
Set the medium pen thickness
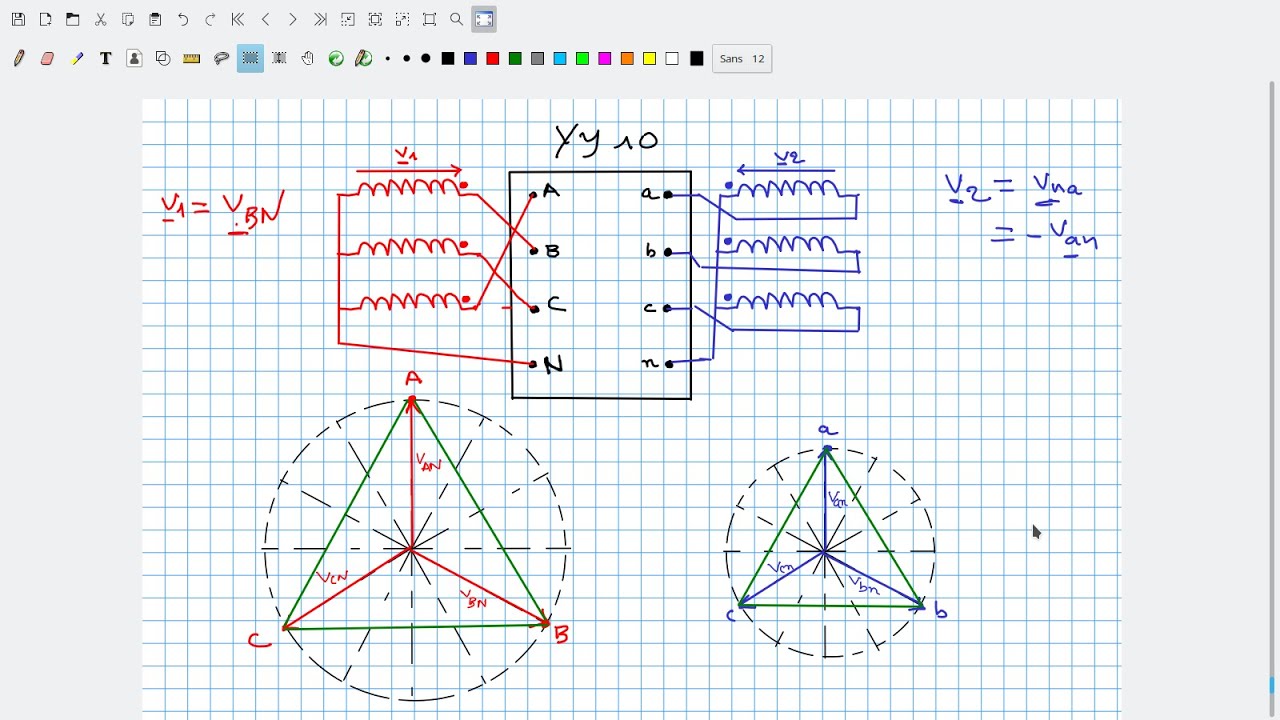pos(406,59)
